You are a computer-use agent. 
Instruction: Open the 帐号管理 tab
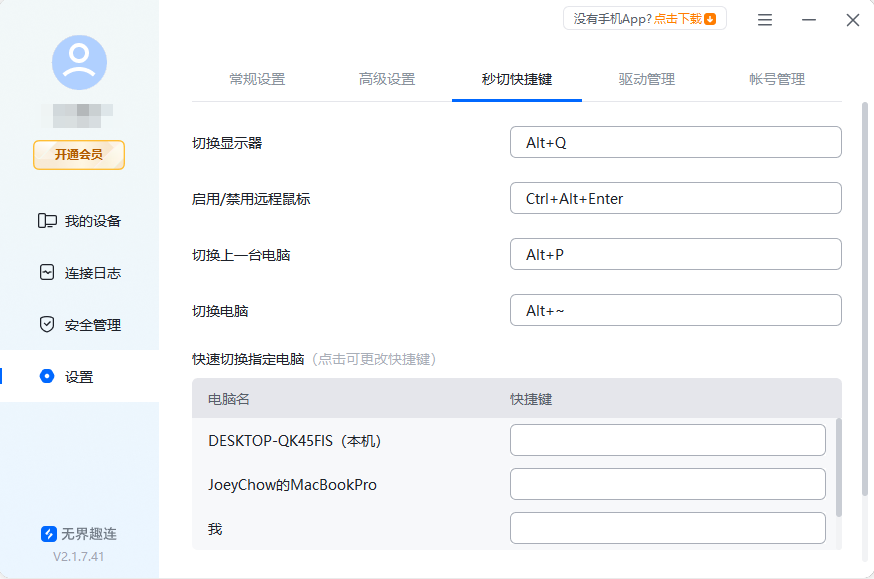(776, 80)
